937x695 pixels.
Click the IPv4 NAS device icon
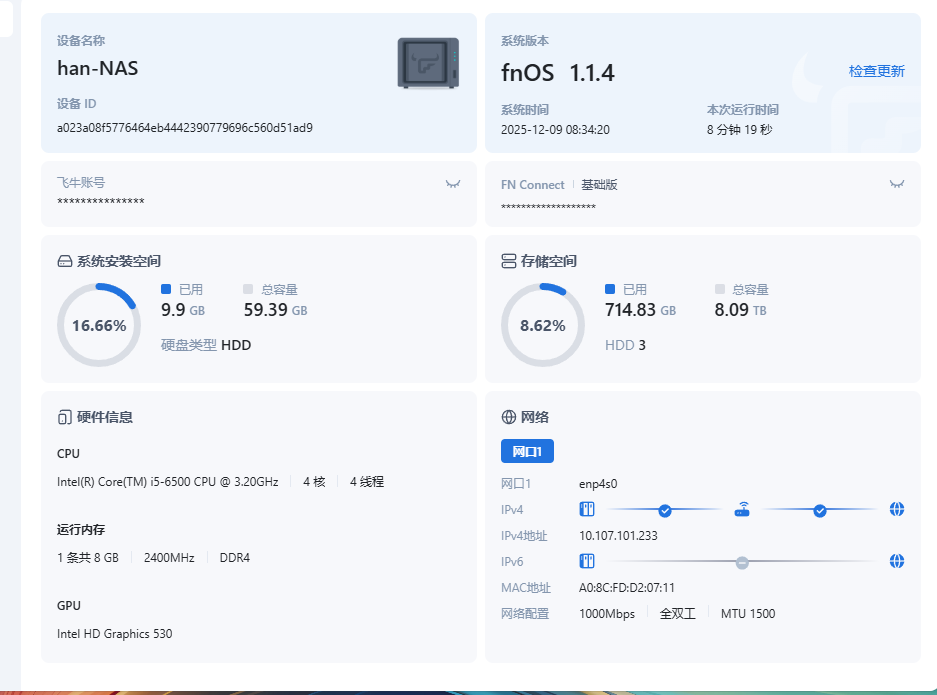point(587,510)
